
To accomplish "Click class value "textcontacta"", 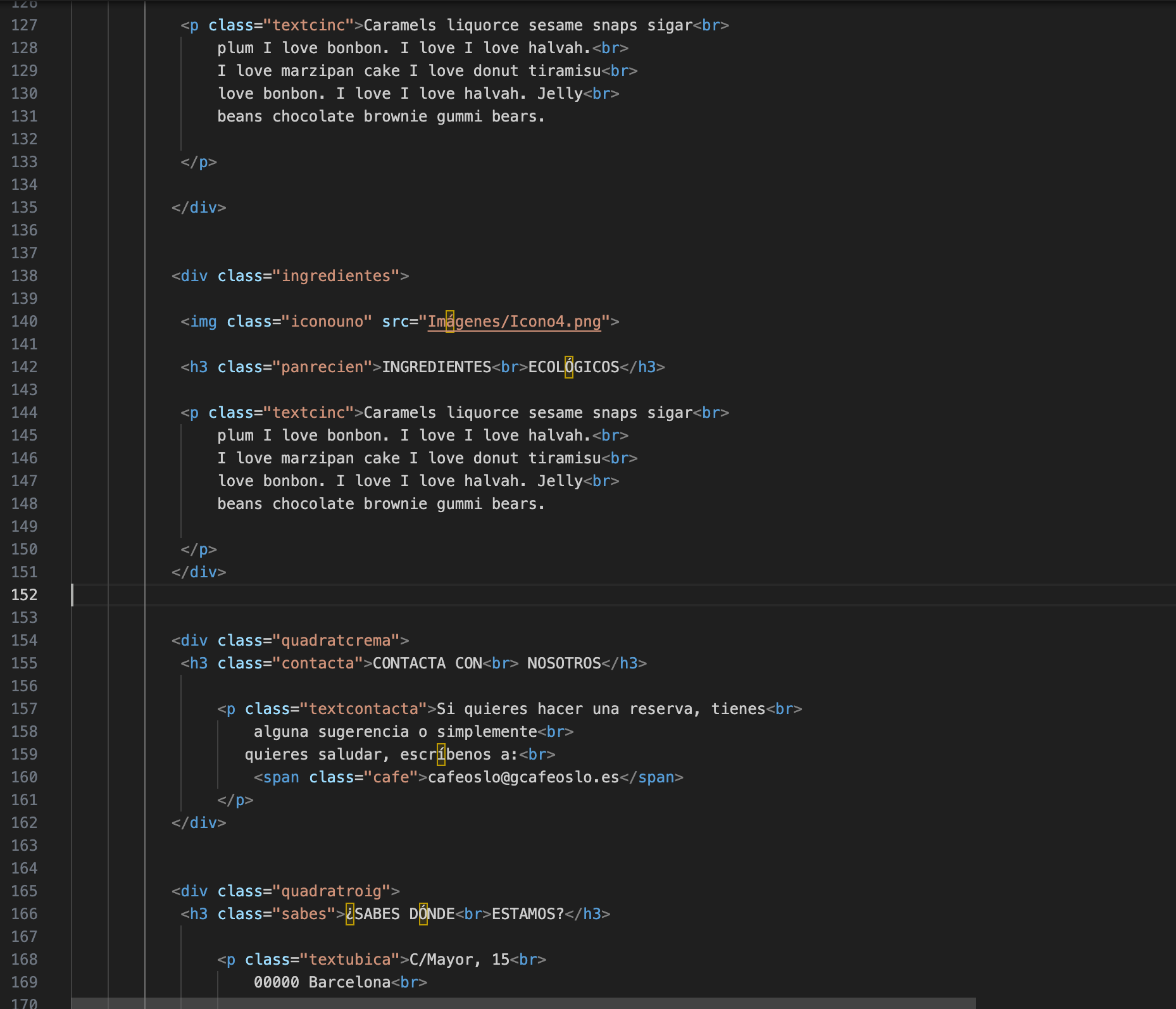I will pyautogui.click(x=364, y=709).
